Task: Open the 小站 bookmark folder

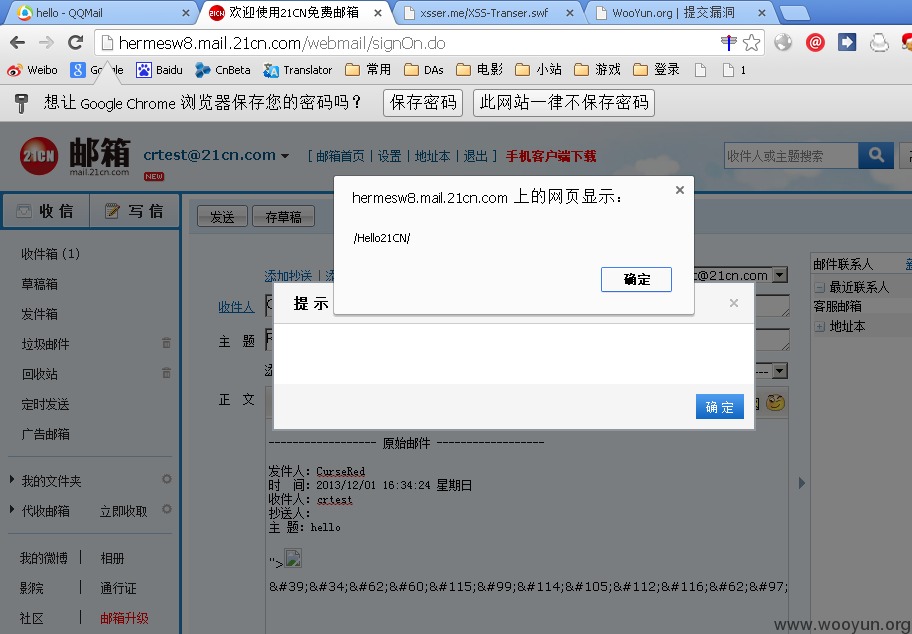Action: [x=539, y=70]
